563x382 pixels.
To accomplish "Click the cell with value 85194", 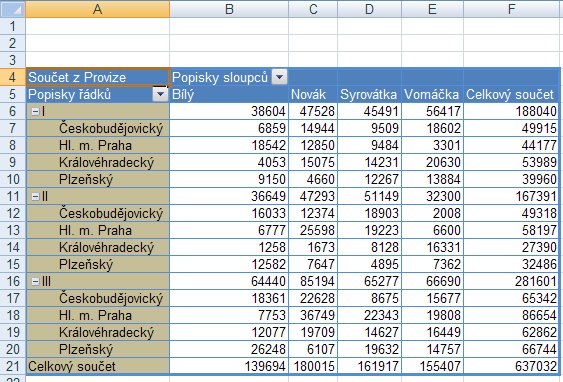I will click(x=313, y=281).
